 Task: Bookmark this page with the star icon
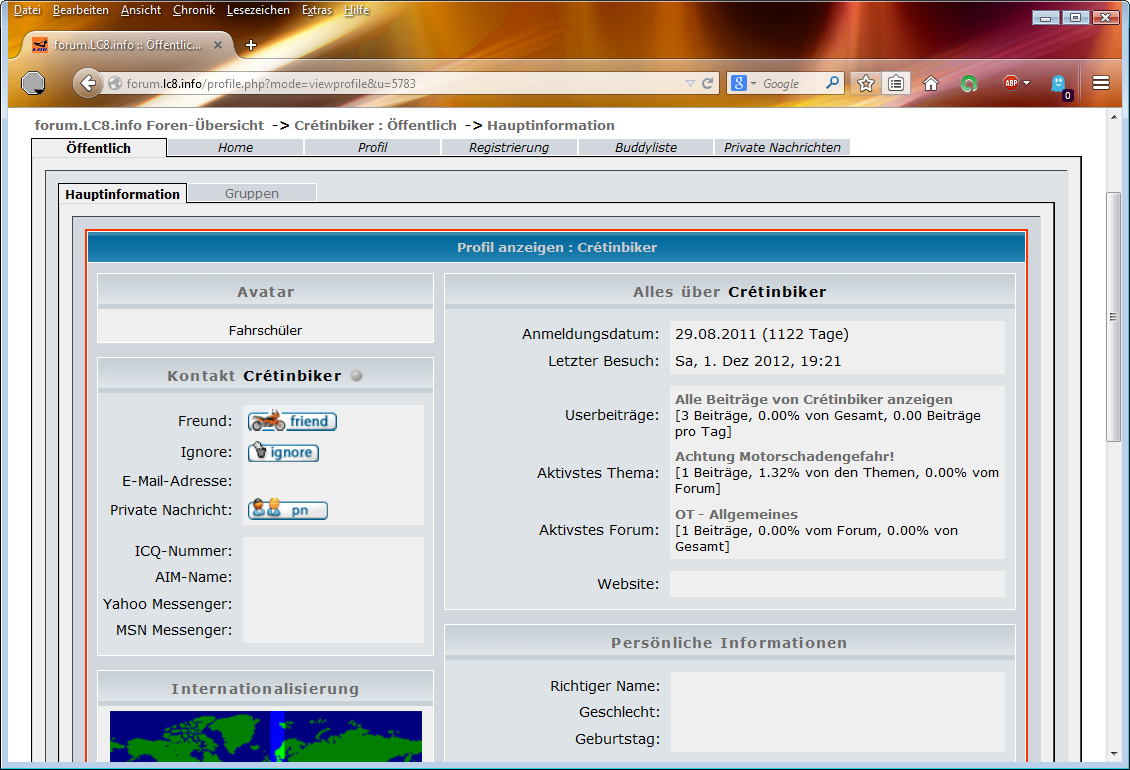(866, 84)
